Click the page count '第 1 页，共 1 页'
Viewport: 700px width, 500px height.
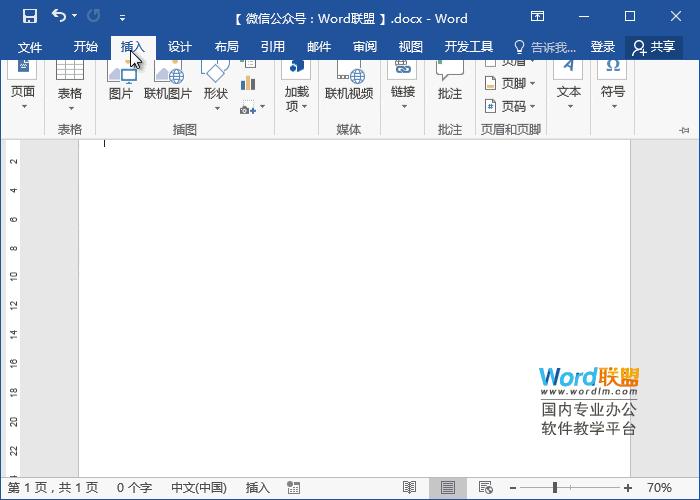[x=53, y=488]
